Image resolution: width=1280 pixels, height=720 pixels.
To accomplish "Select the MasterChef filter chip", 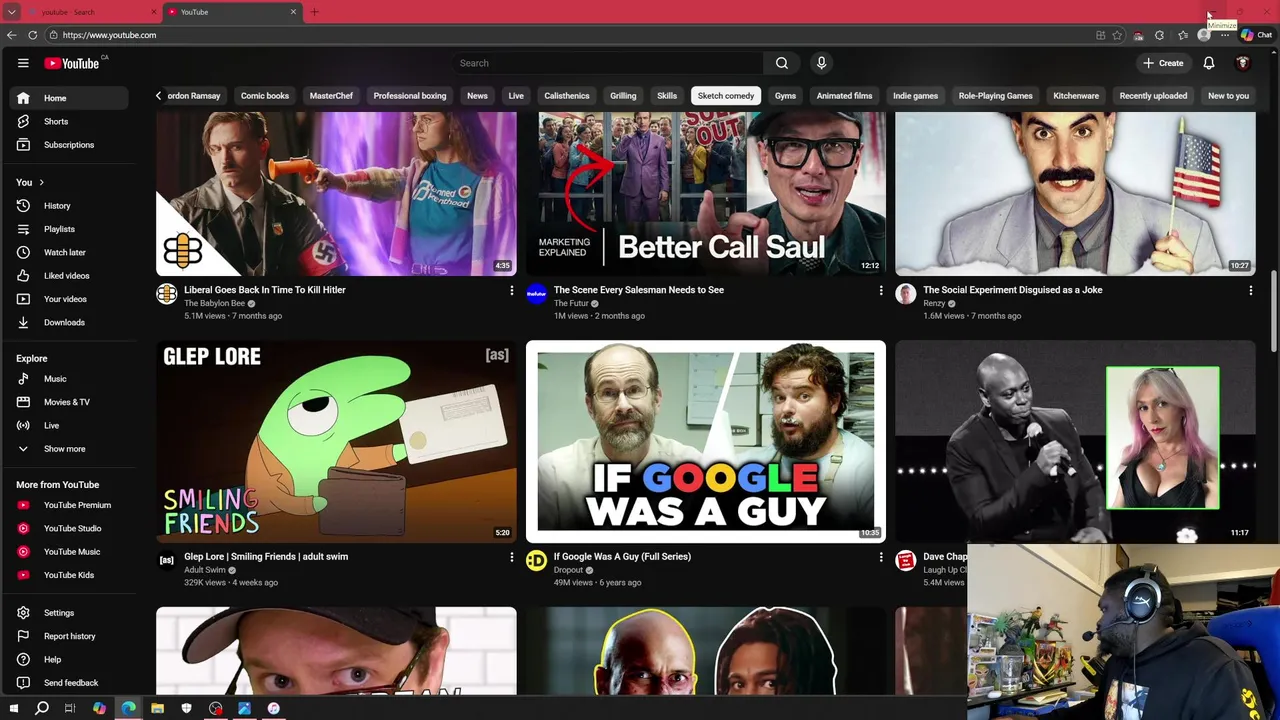I will (331, 96).
